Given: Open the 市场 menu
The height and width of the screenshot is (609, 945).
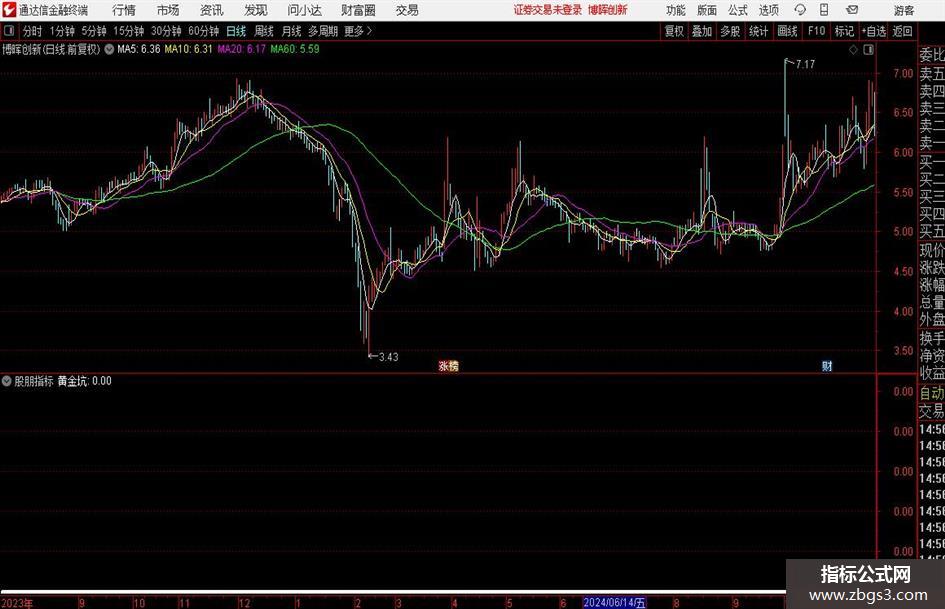Looking at the screenshot, I should 168,10.
